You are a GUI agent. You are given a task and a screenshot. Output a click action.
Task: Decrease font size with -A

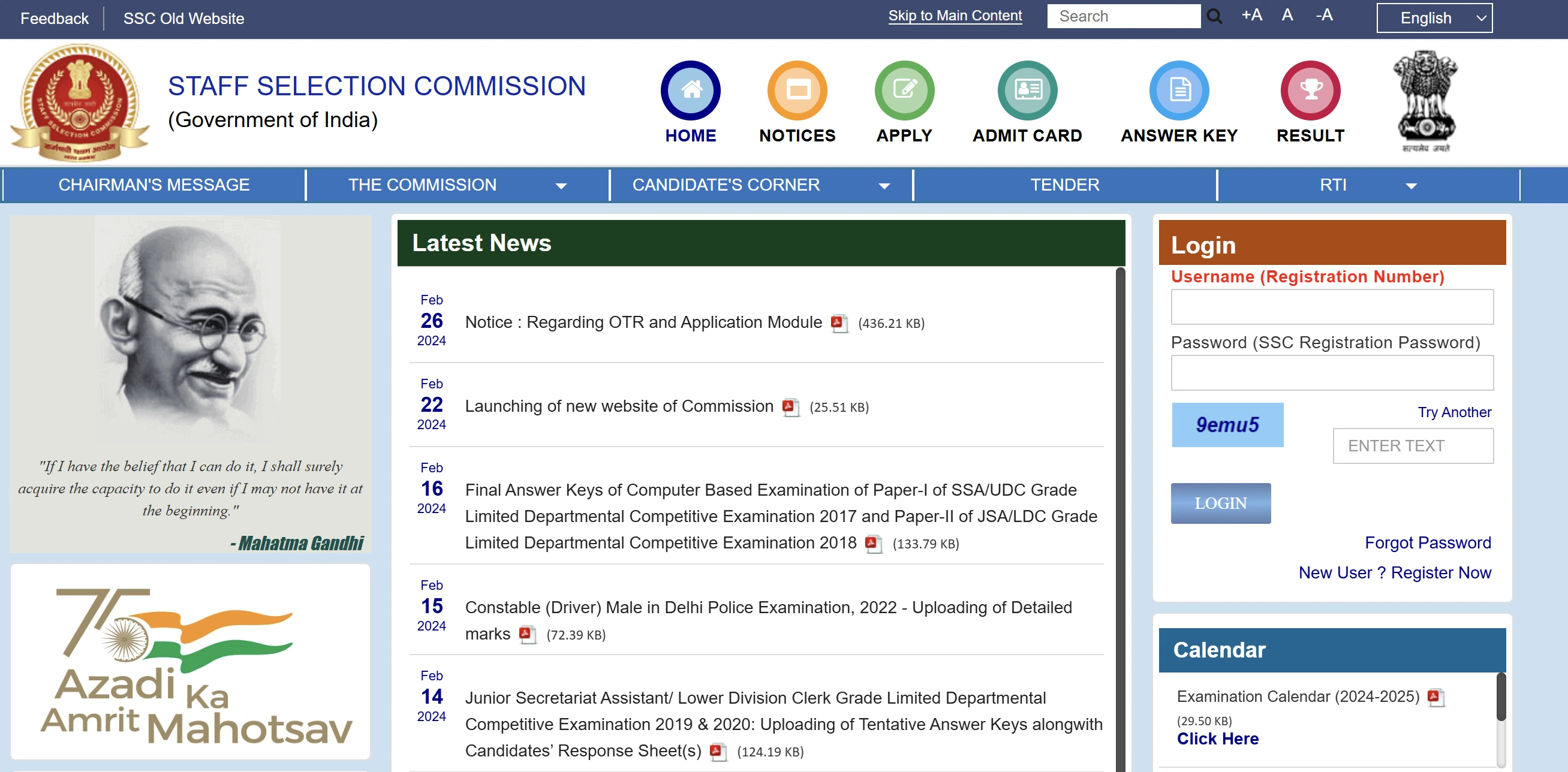click(1324, 15)
